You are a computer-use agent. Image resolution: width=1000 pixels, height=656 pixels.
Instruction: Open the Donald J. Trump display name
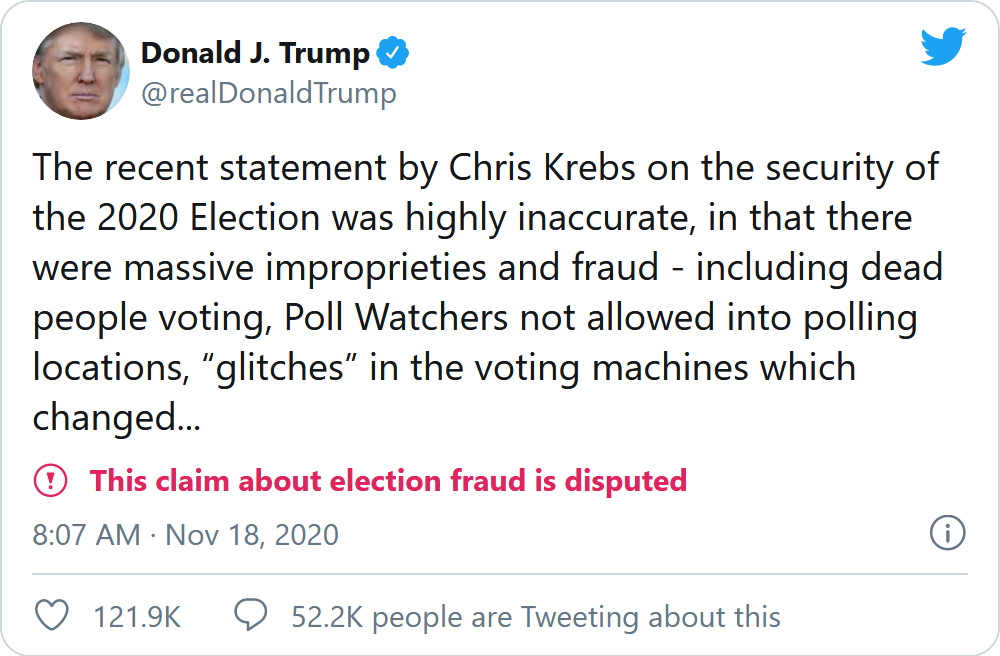coord(255,53)
